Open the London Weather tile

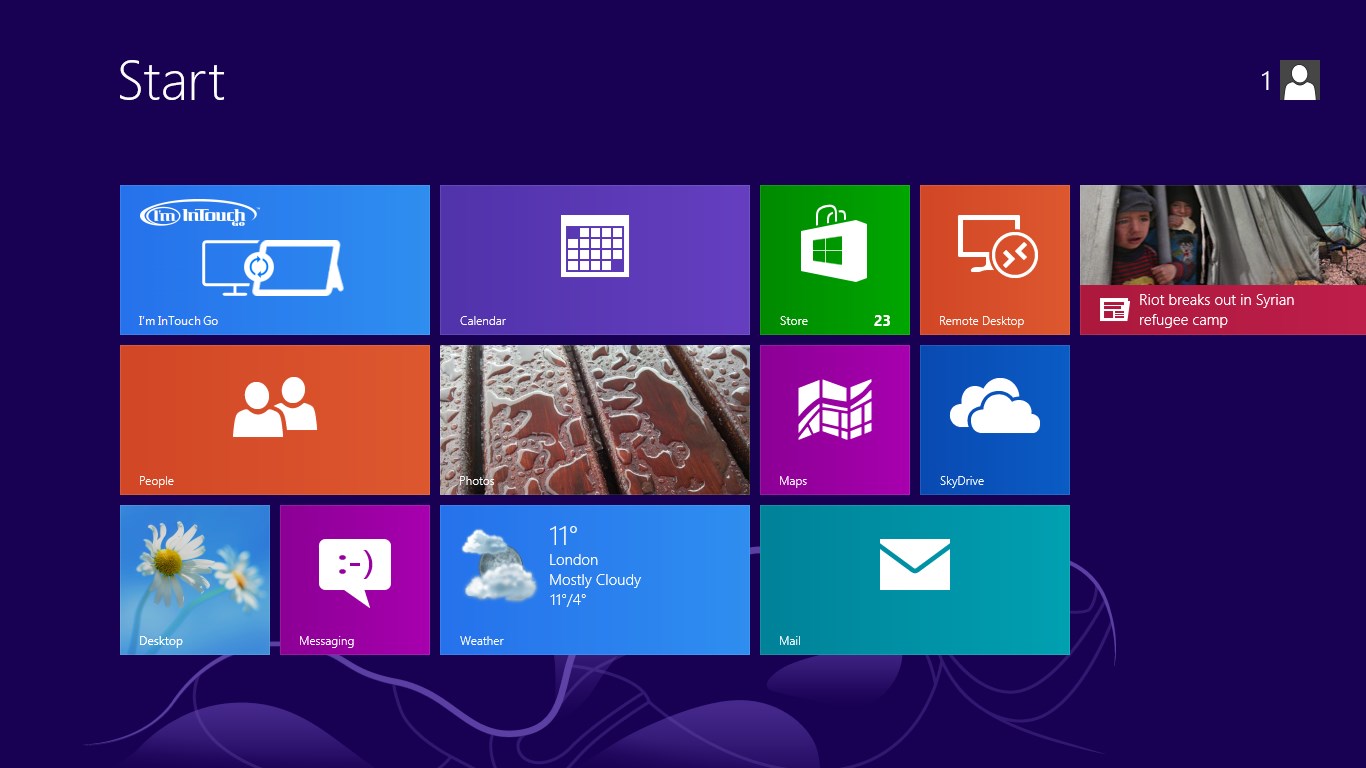tap(595, 580)
